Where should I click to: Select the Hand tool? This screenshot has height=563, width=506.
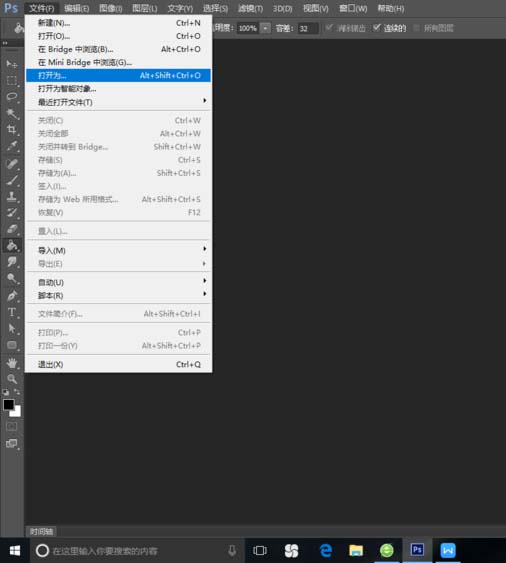(12, 363)
